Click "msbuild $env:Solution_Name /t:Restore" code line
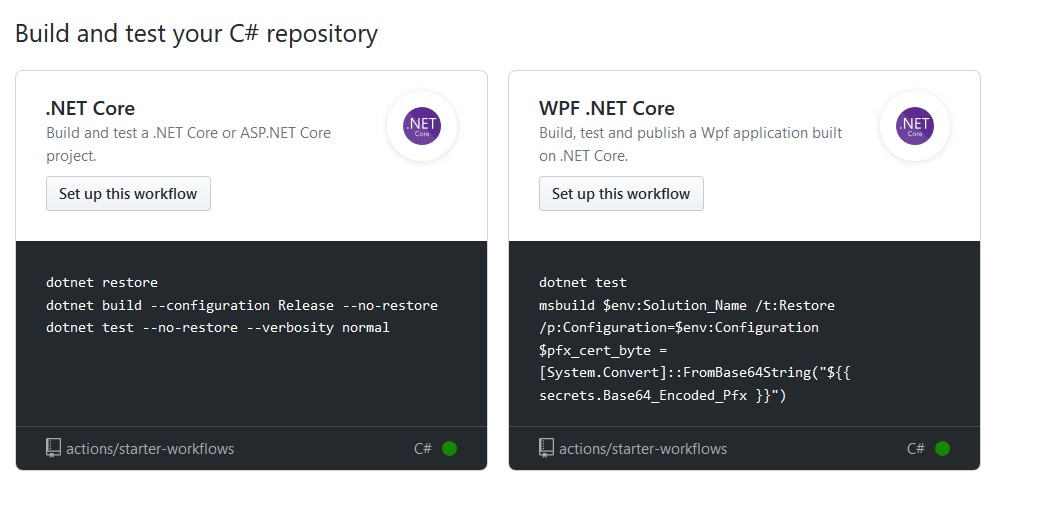The width and height of the screenshot is (1047, 511). click(x=687, y=305)
